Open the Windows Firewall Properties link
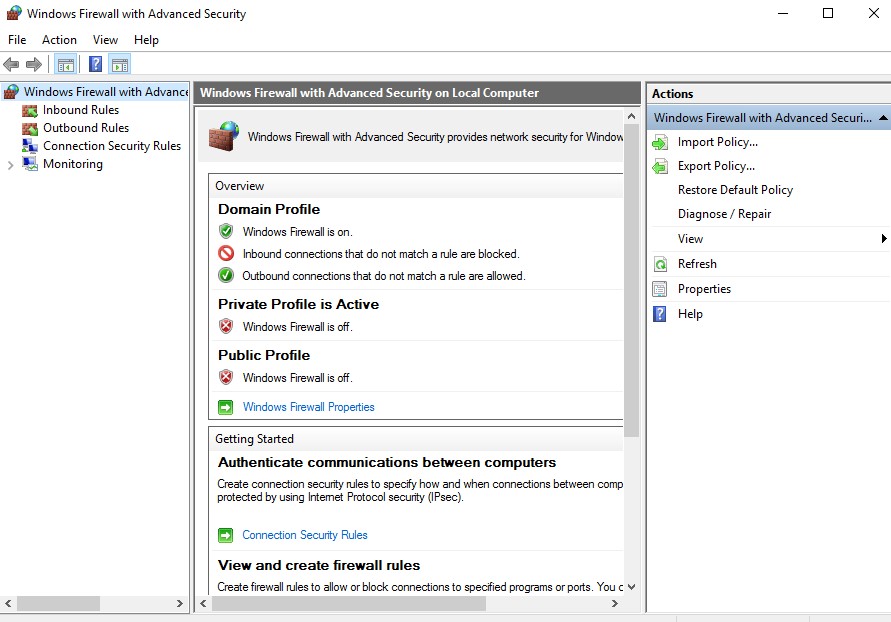Image resolution: width=891 pixels, height=622 pixels. coord(309,407)
